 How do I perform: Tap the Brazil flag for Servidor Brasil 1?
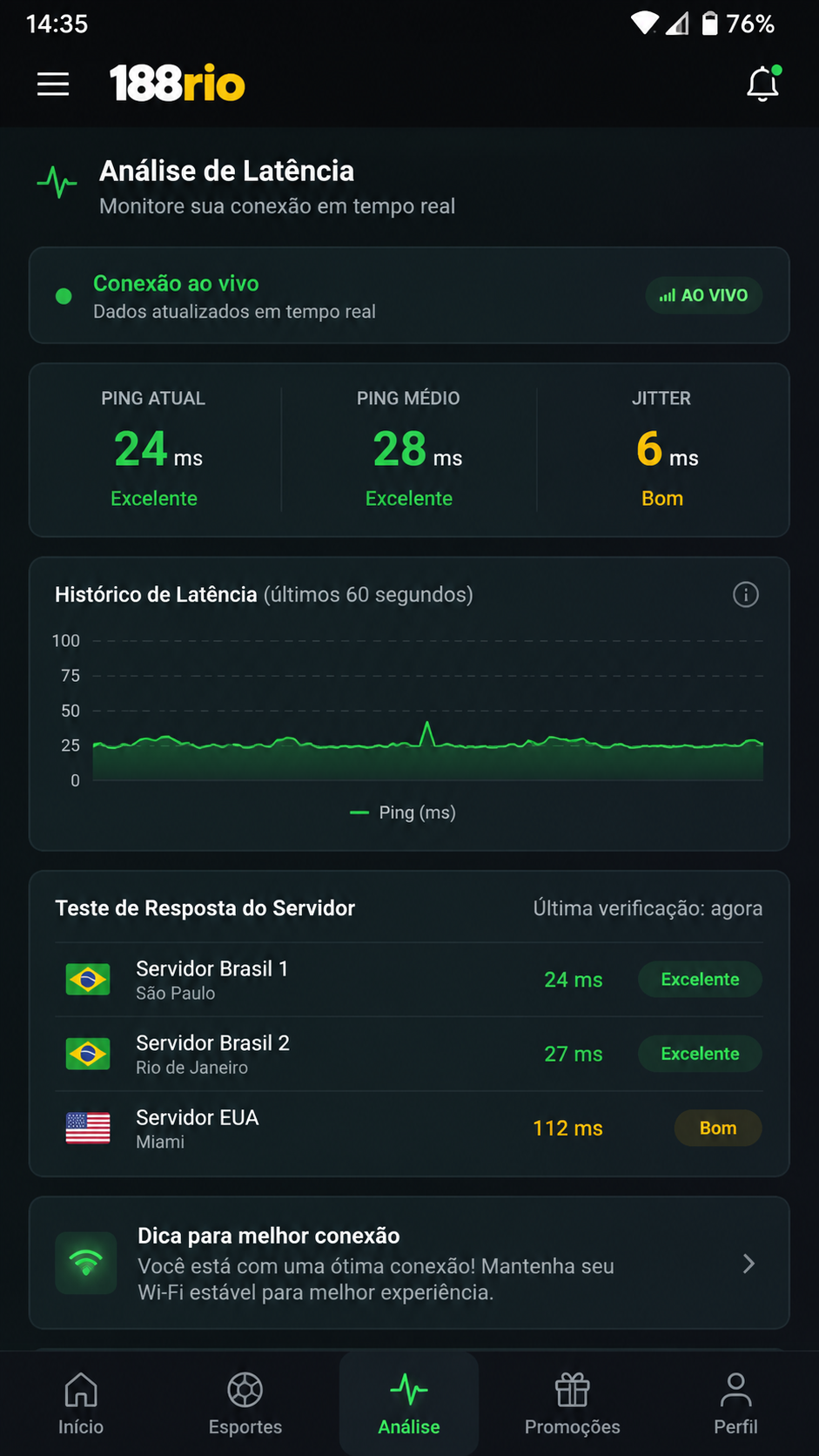tap(88, 980)
